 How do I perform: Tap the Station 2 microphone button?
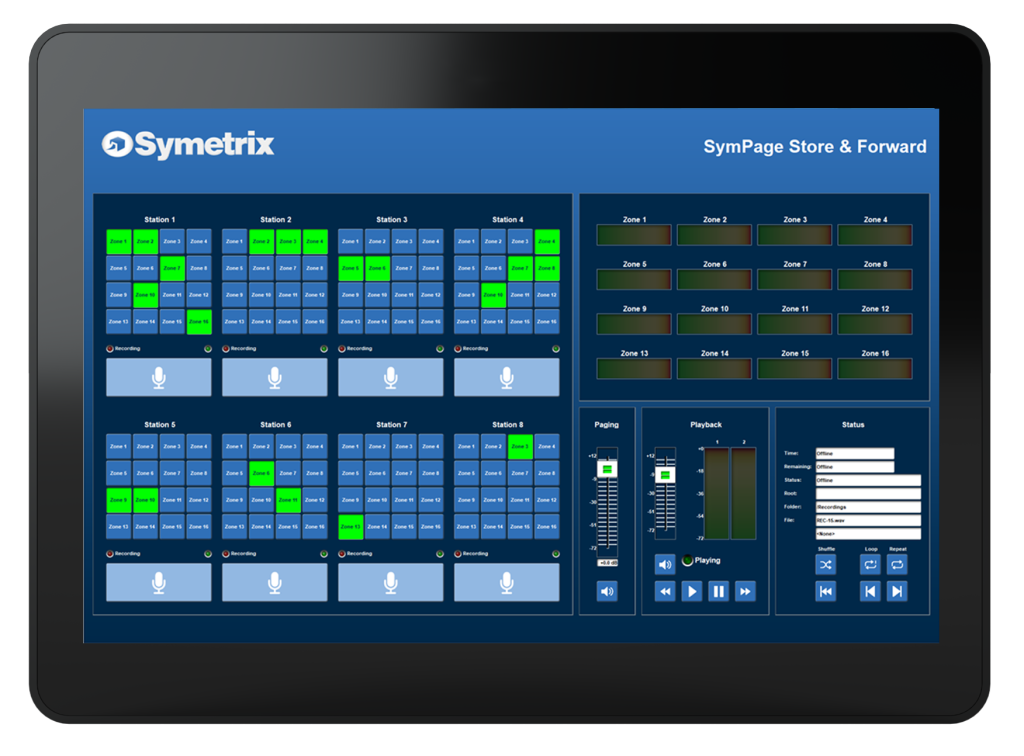point(275,377)
